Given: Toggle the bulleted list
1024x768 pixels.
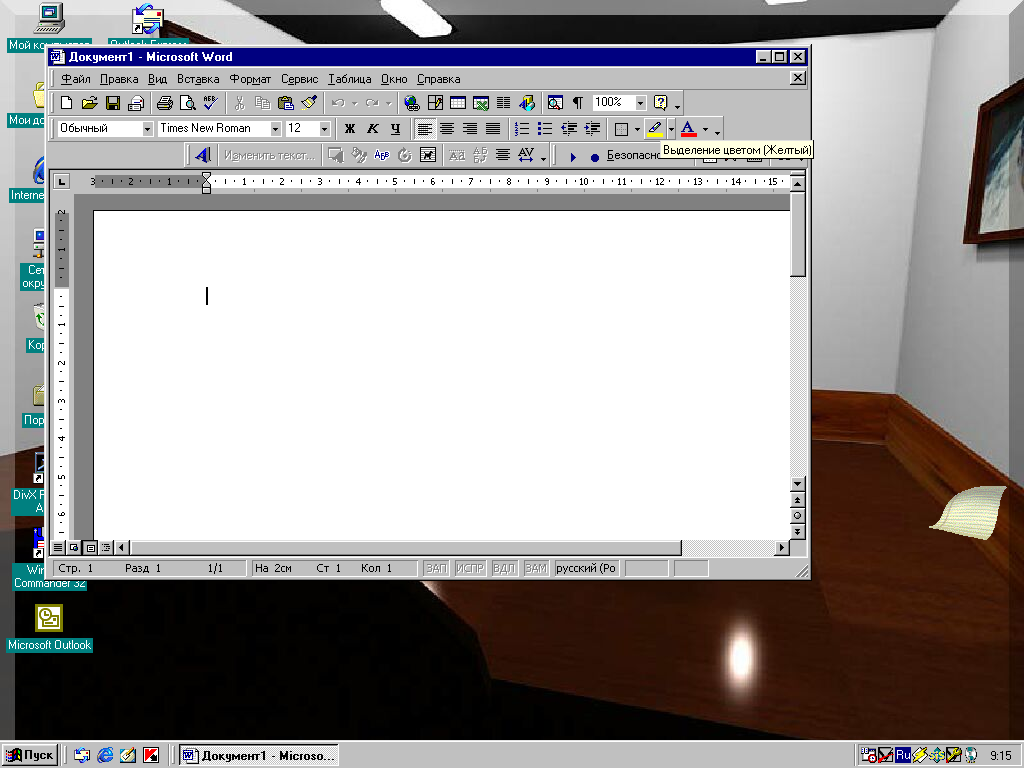Looking at the screenshot, I should pyautogui.click(x=545, y=129).
